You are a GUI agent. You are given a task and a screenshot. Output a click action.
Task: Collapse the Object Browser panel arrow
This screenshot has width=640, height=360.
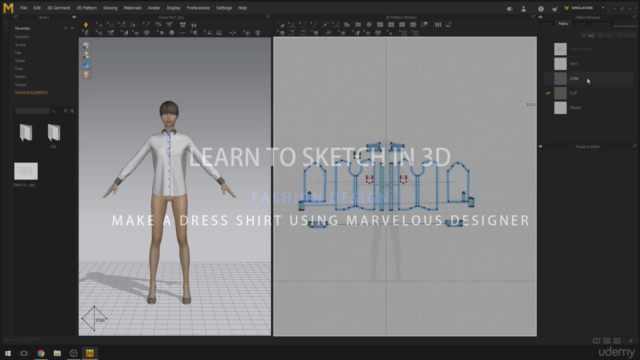pos(540,17)
